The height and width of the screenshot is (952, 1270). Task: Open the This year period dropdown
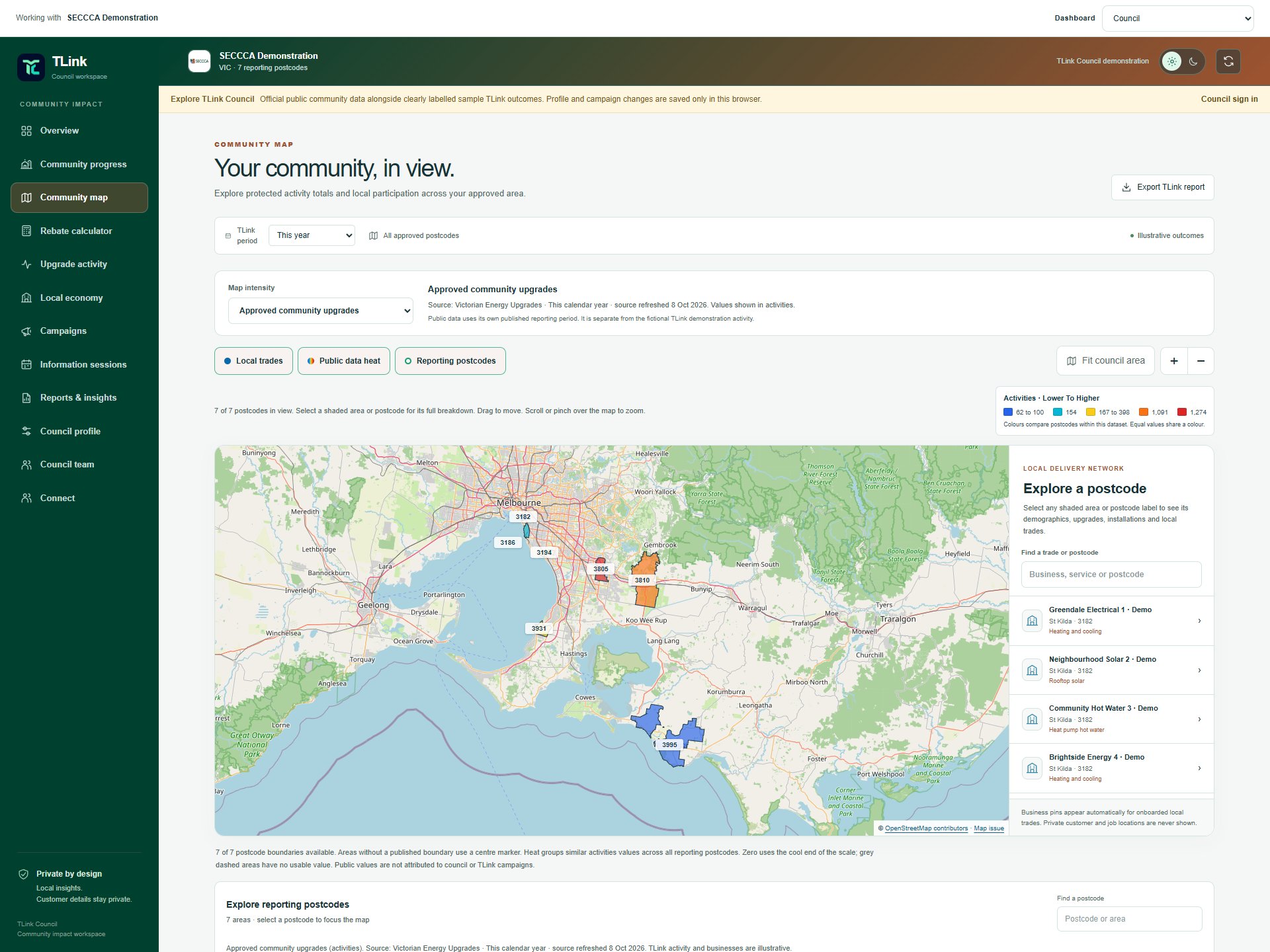(312, 235)
